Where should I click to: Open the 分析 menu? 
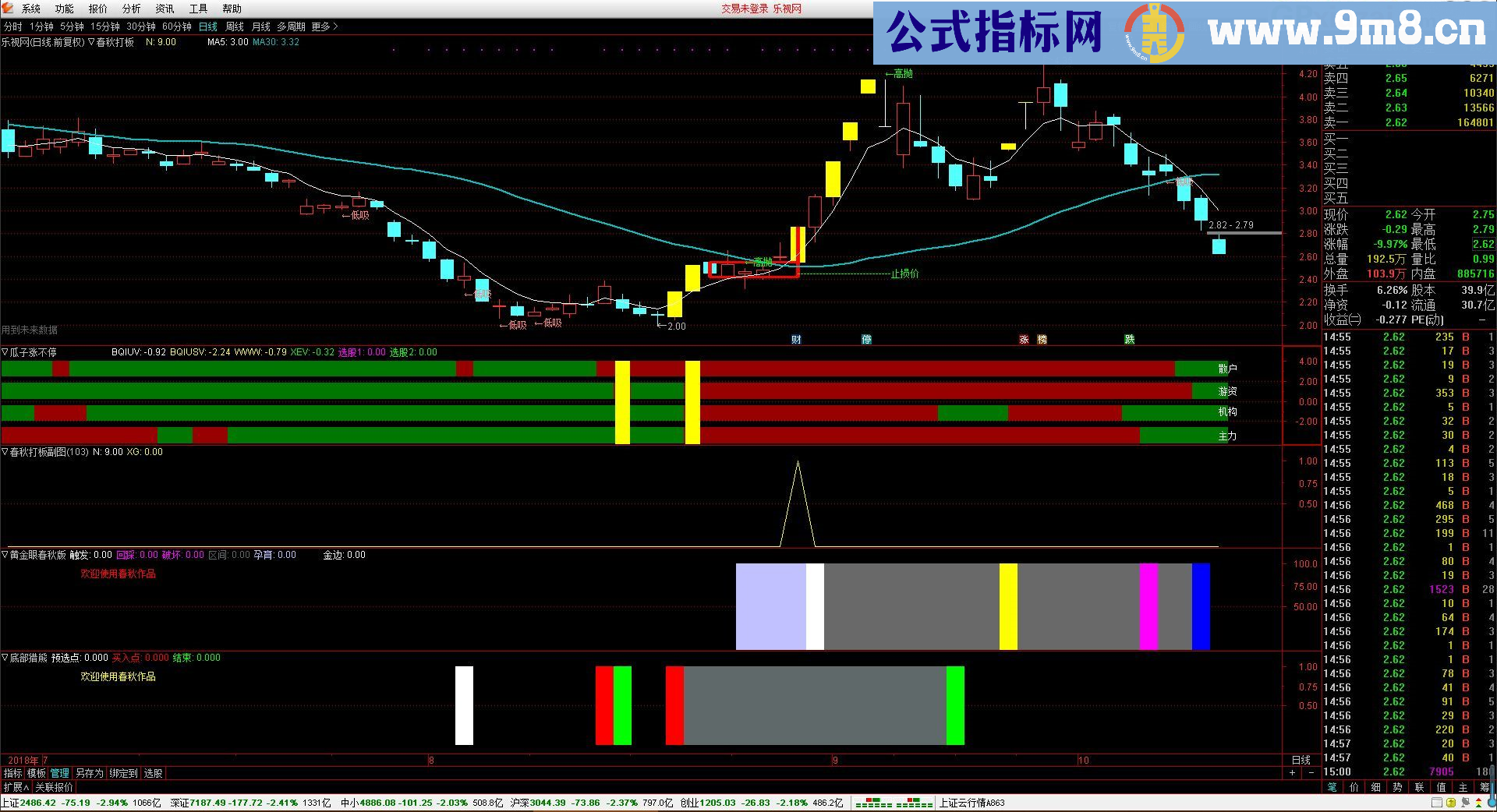(132, 9)
